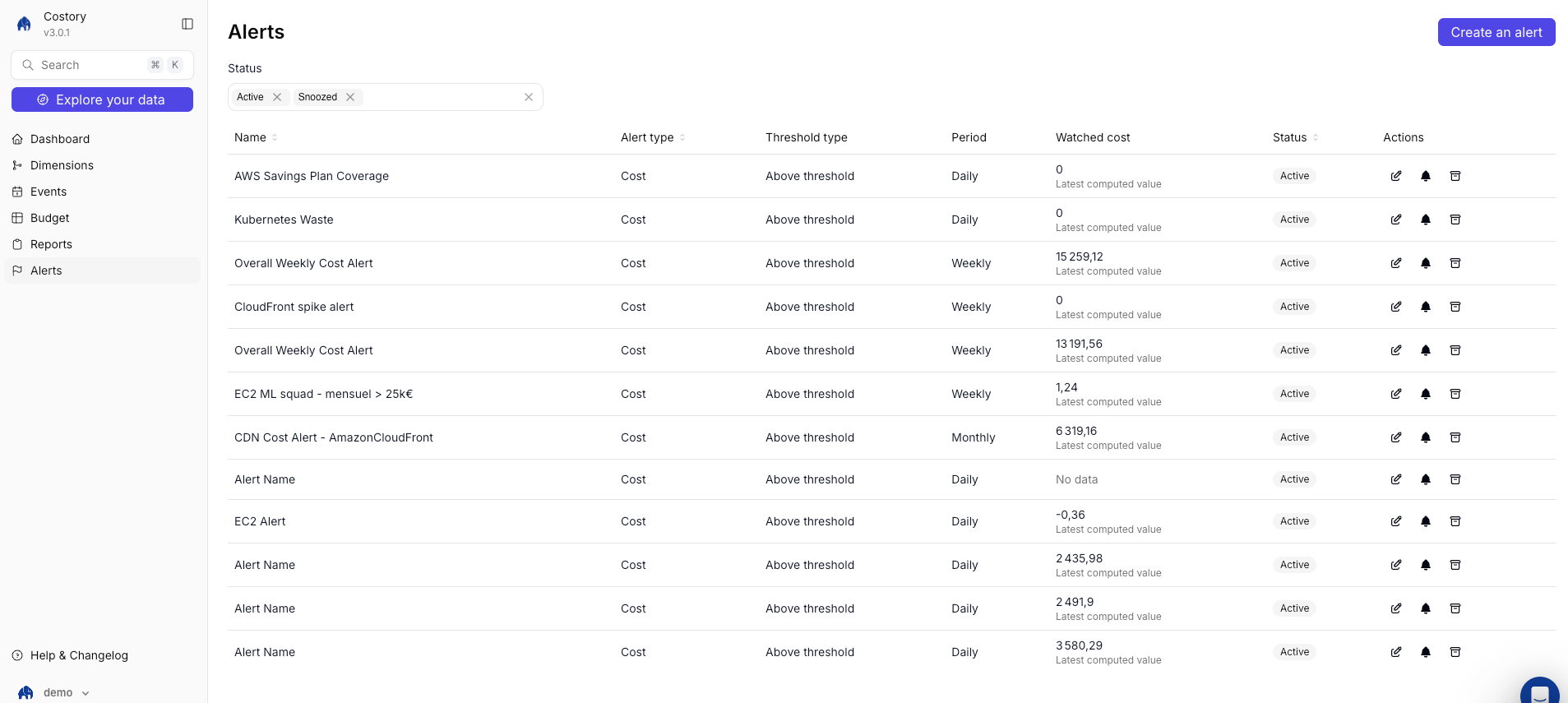Click the Monthly period cell
Screen dimensions: 1568x703
974,437
